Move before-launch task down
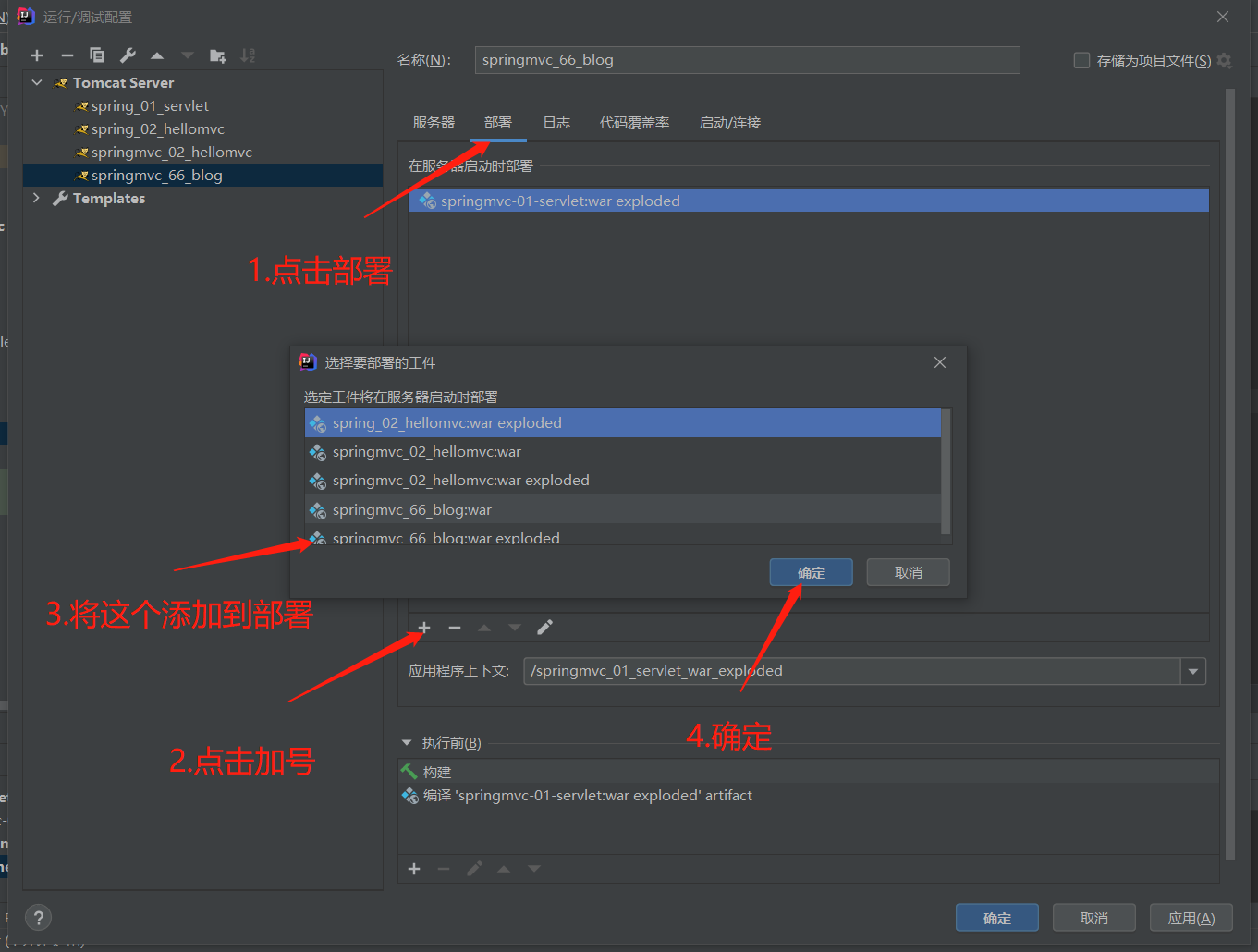 click(x=534, y=869)
